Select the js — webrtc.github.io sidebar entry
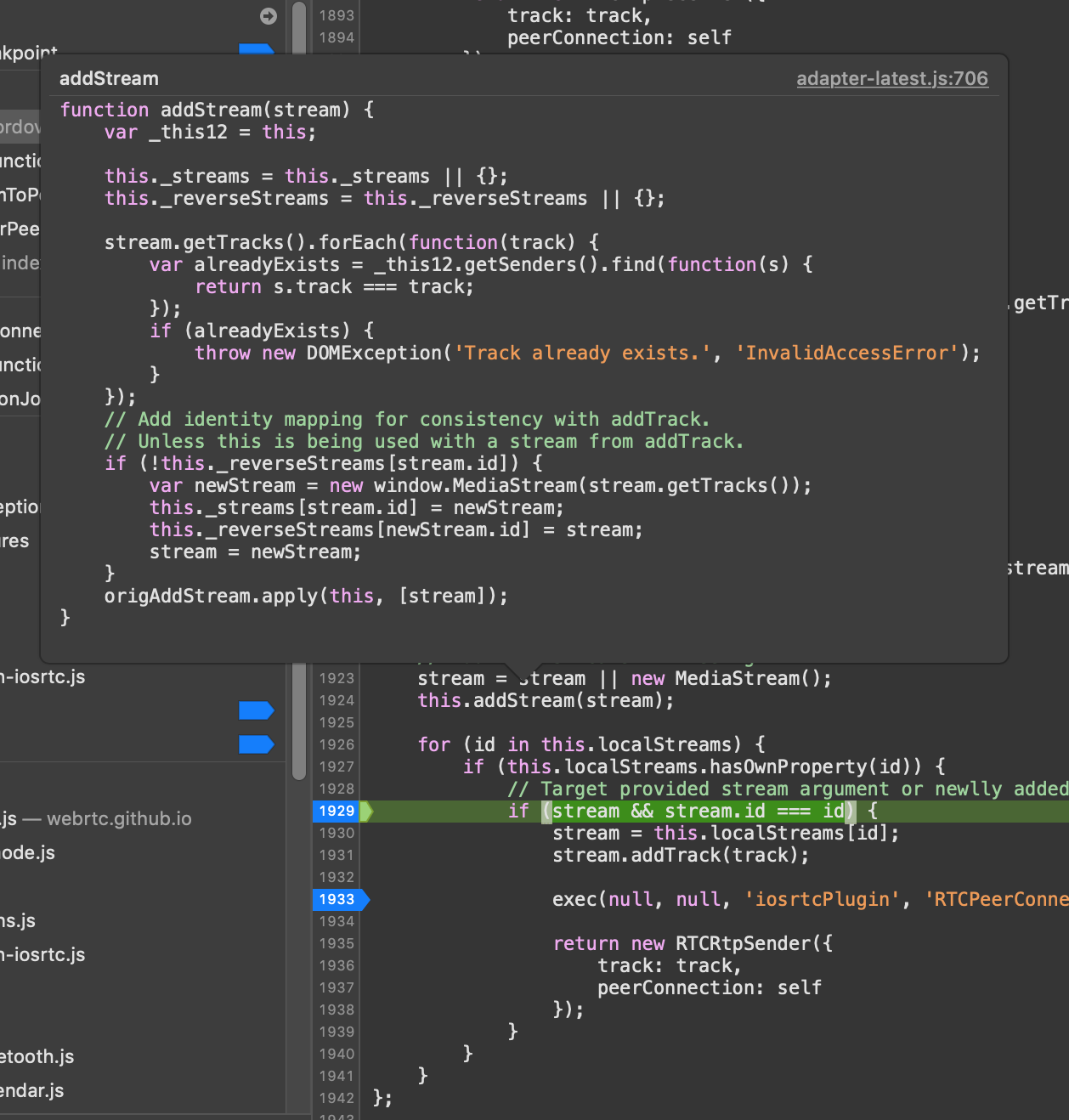Image resolution: width=1069 pixels, height=1120 pixels. tap(96, 818)
